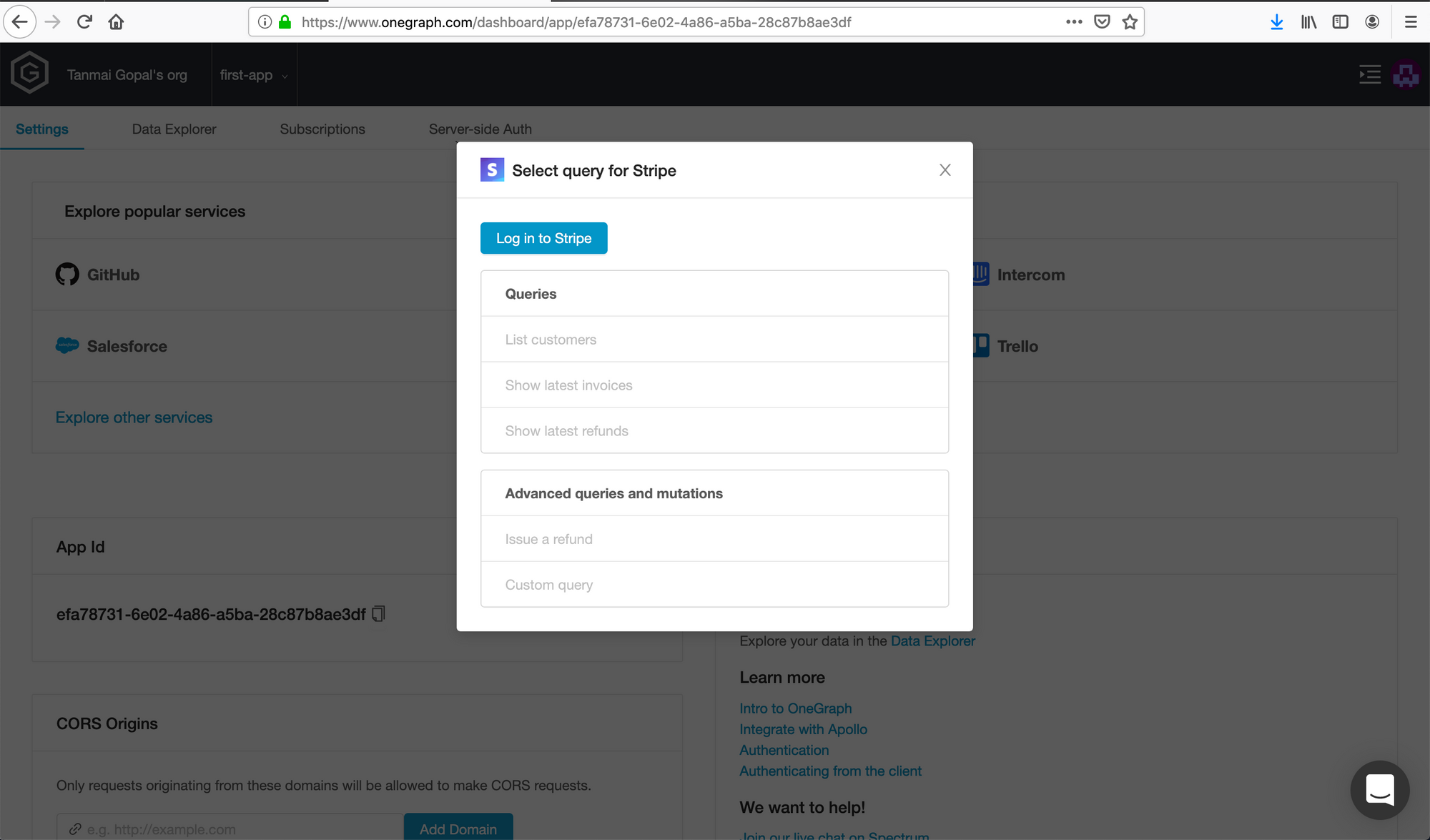Image resolution: width=1430 pixels, height=840 pixels.
Task: Open the purple user avatar
Action: 1406,74
